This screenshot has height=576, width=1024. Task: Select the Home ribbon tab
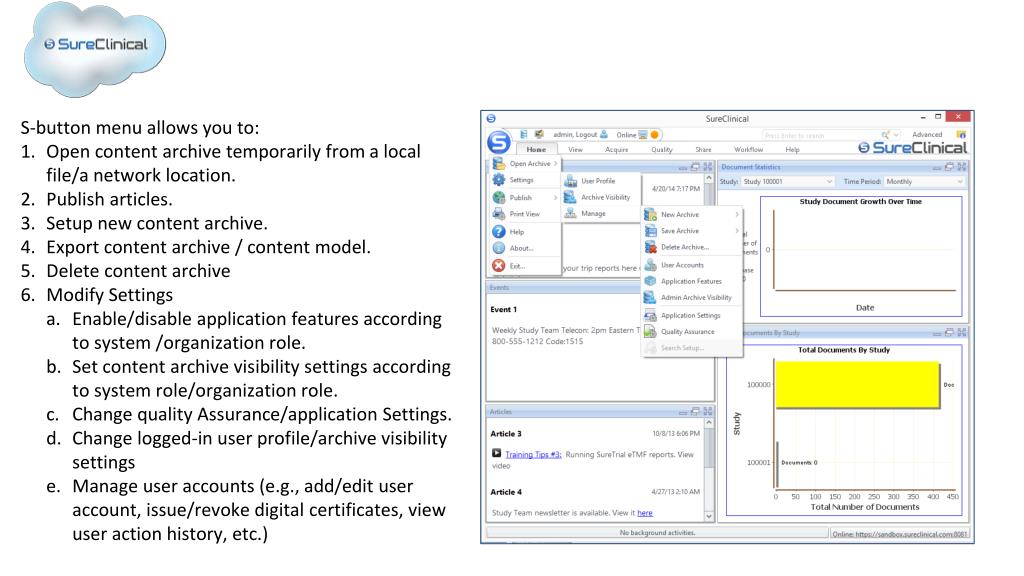click(x=536, y=150)
